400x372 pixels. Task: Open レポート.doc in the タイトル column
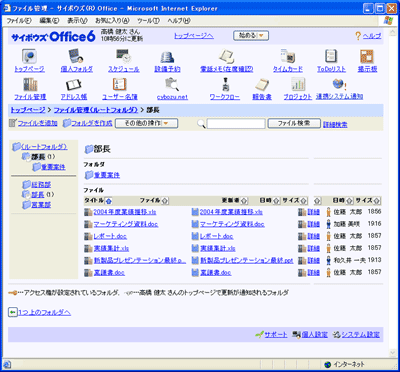[110, 236]
